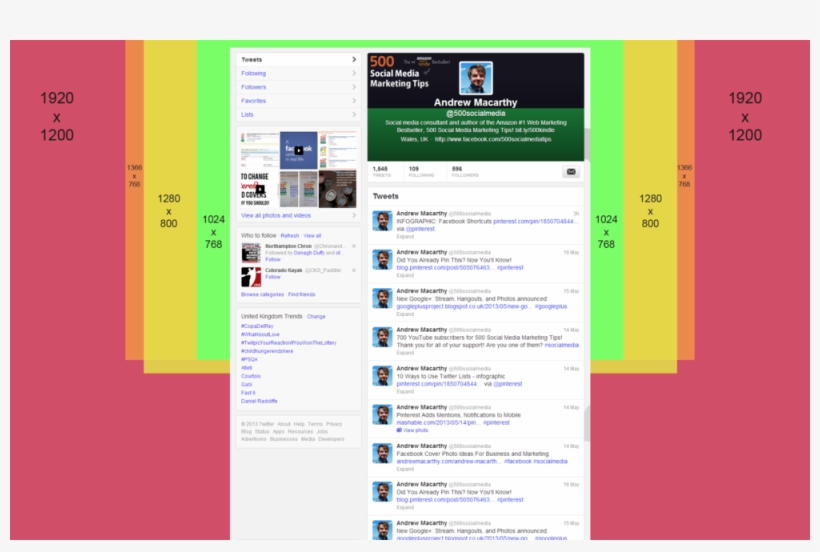Click the Terms footer link

[x=315, y=424]
